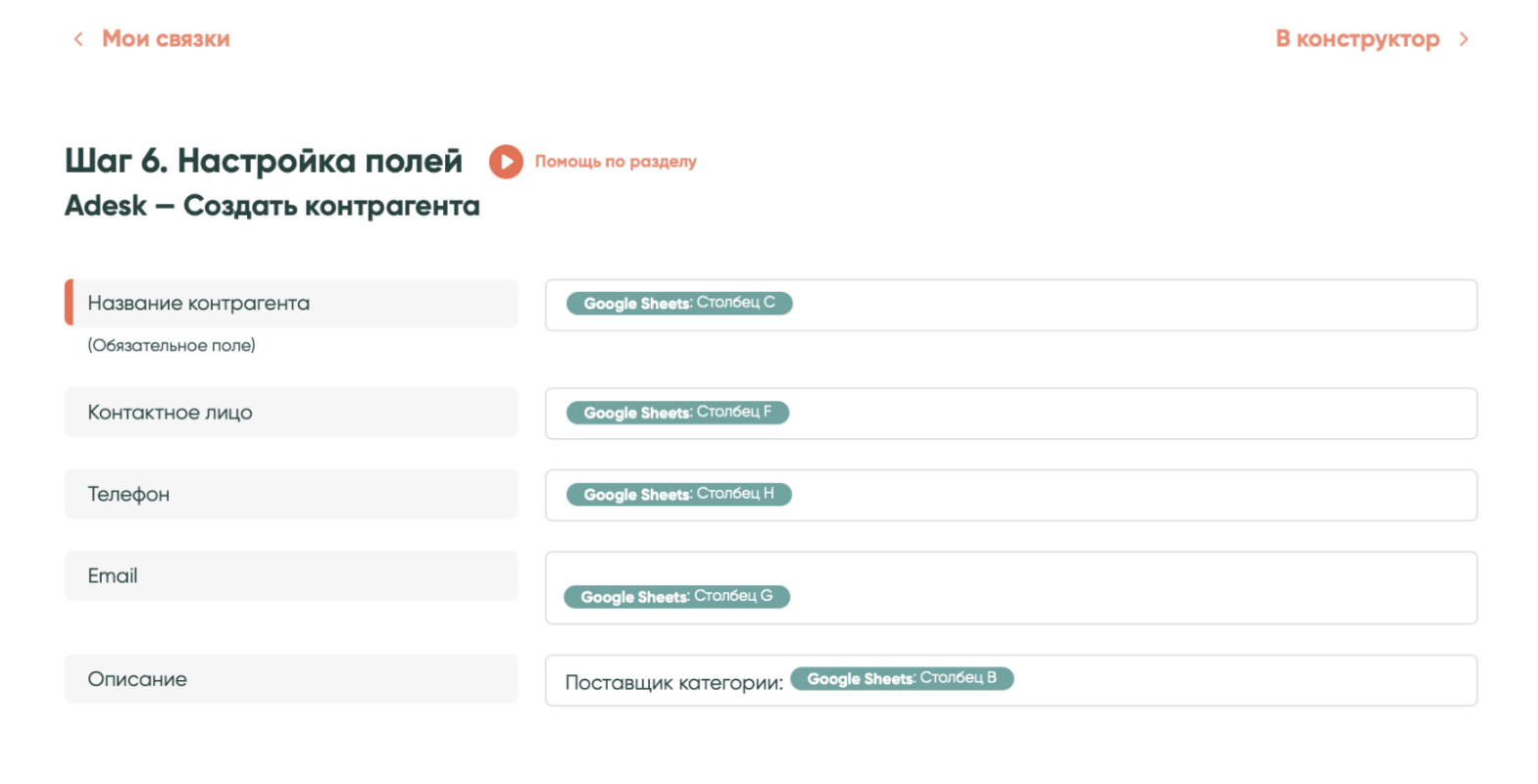Click the left chevron beside Мои связки
Image resolution: width=1538 pixels, height=784 pixels.
tap(78, 39)
